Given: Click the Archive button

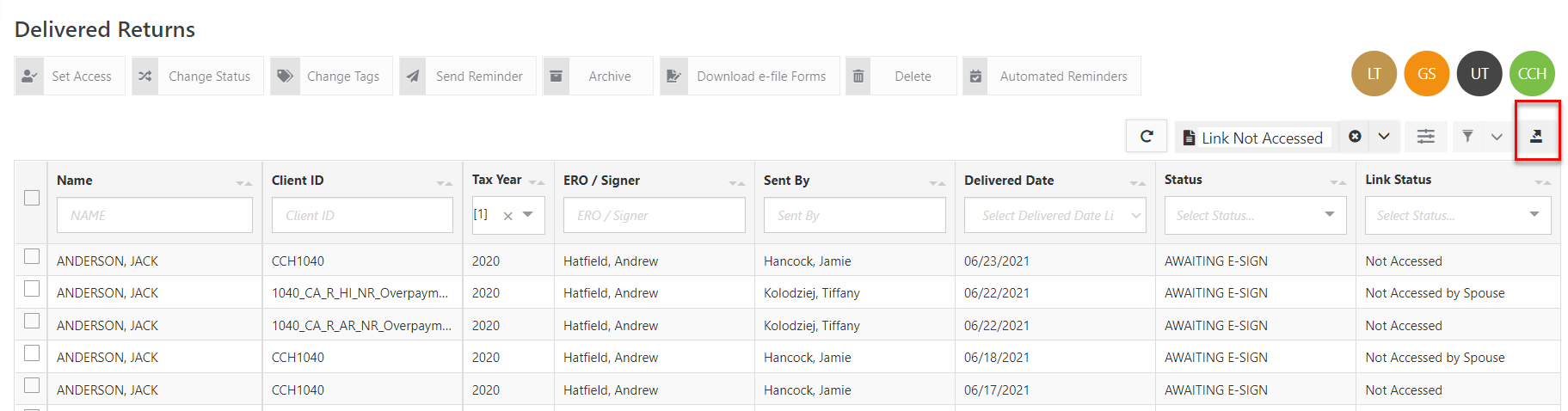Looking at the screenshot, I should (598, 76).
